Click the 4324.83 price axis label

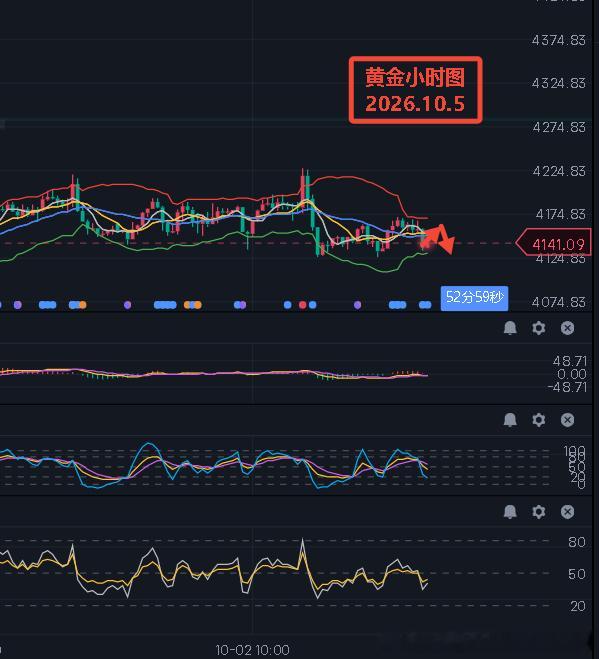(559, 83)
